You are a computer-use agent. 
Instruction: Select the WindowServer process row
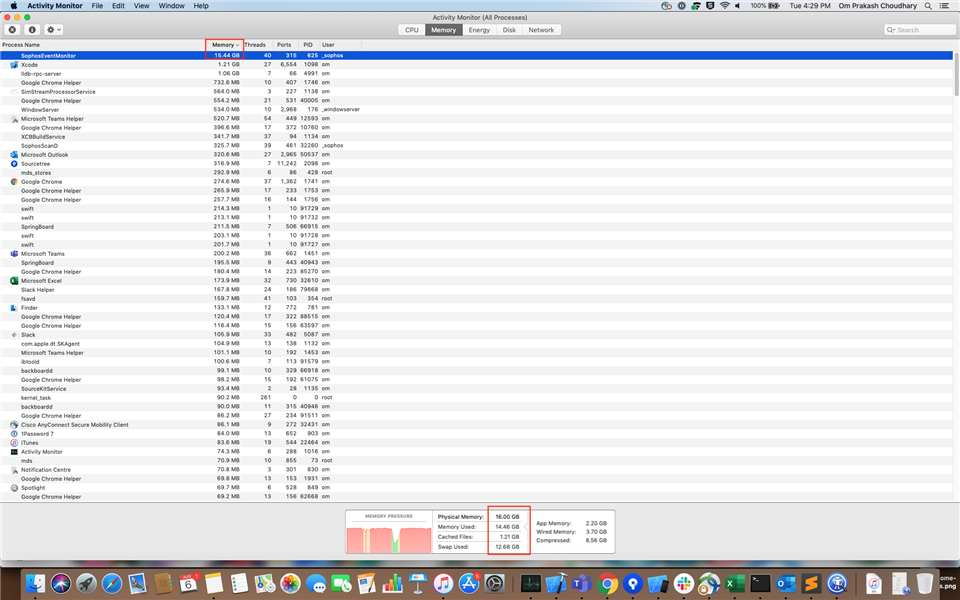pyautogui.click(x=476, y=110)
